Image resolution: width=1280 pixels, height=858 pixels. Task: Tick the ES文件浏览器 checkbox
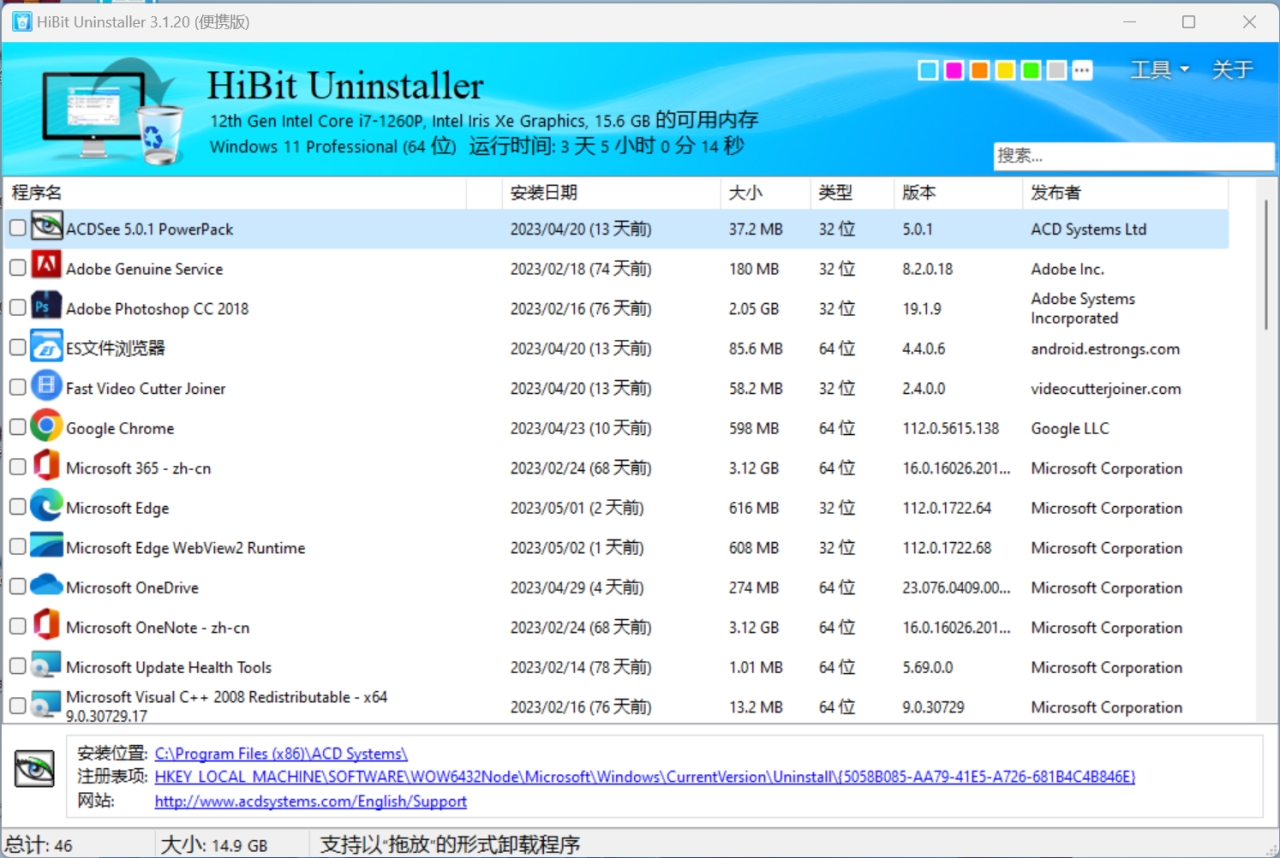17,348
